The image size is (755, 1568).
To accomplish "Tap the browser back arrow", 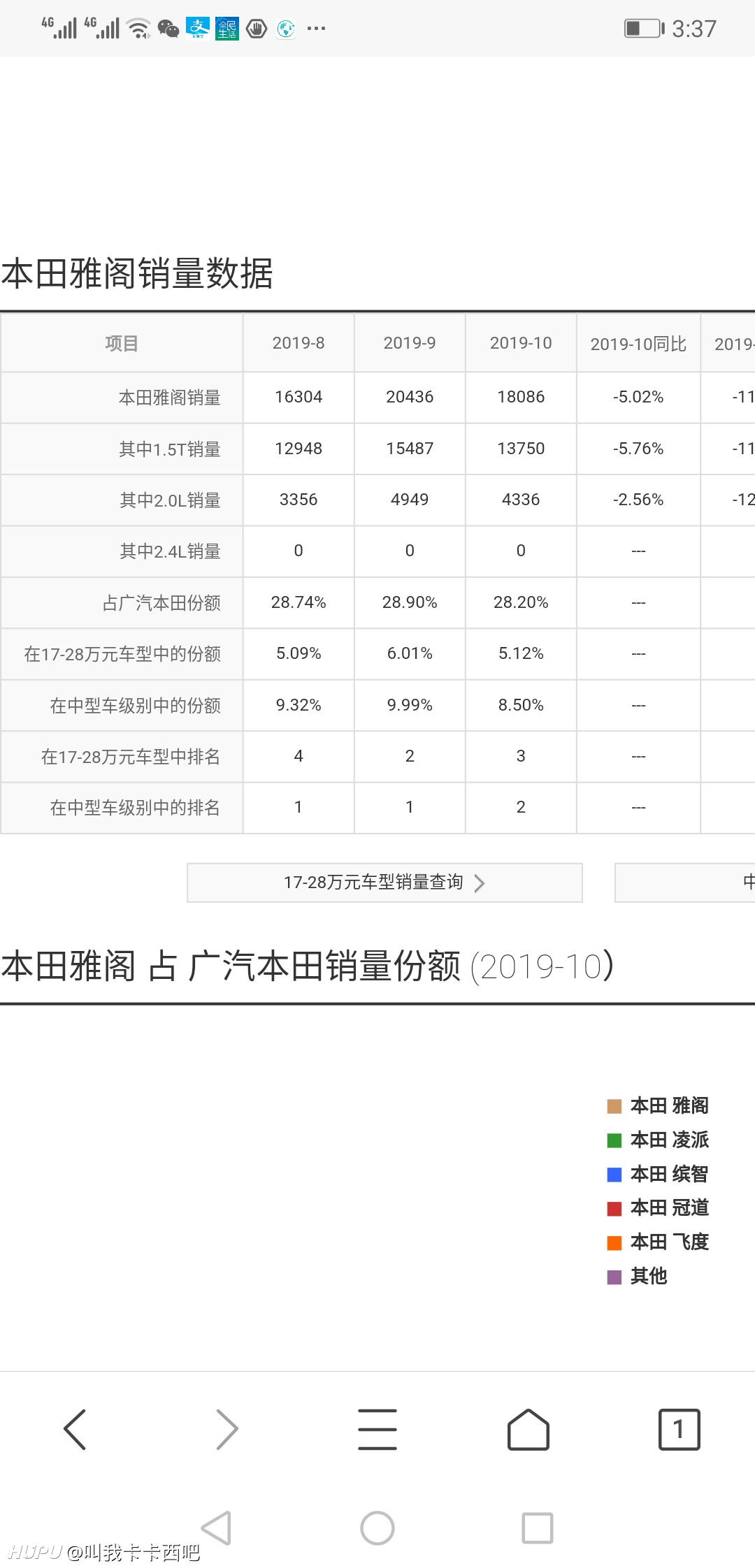I will pyautogui.click(x=75, y=1429).
